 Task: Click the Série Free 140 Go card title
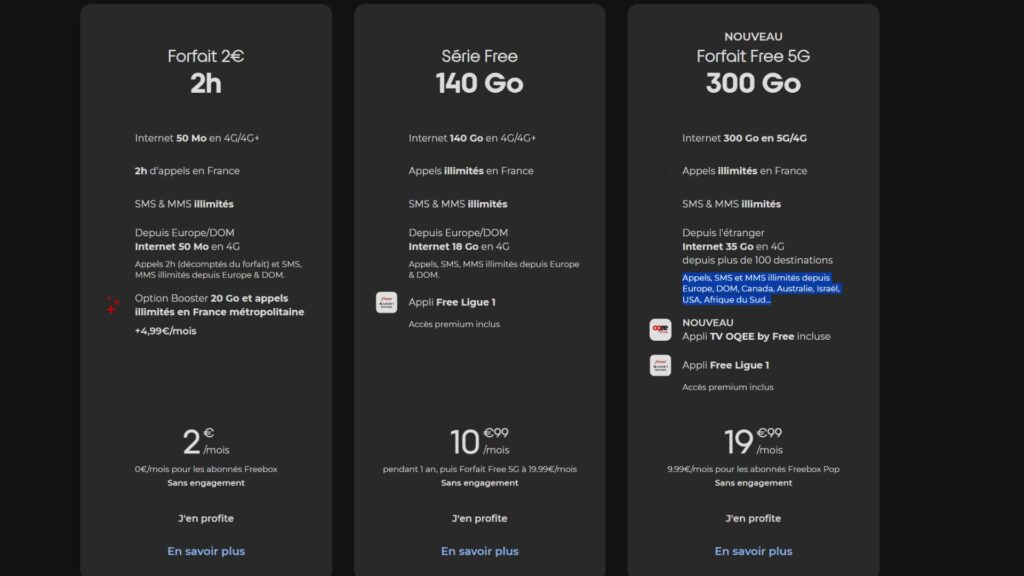[479, 70]
